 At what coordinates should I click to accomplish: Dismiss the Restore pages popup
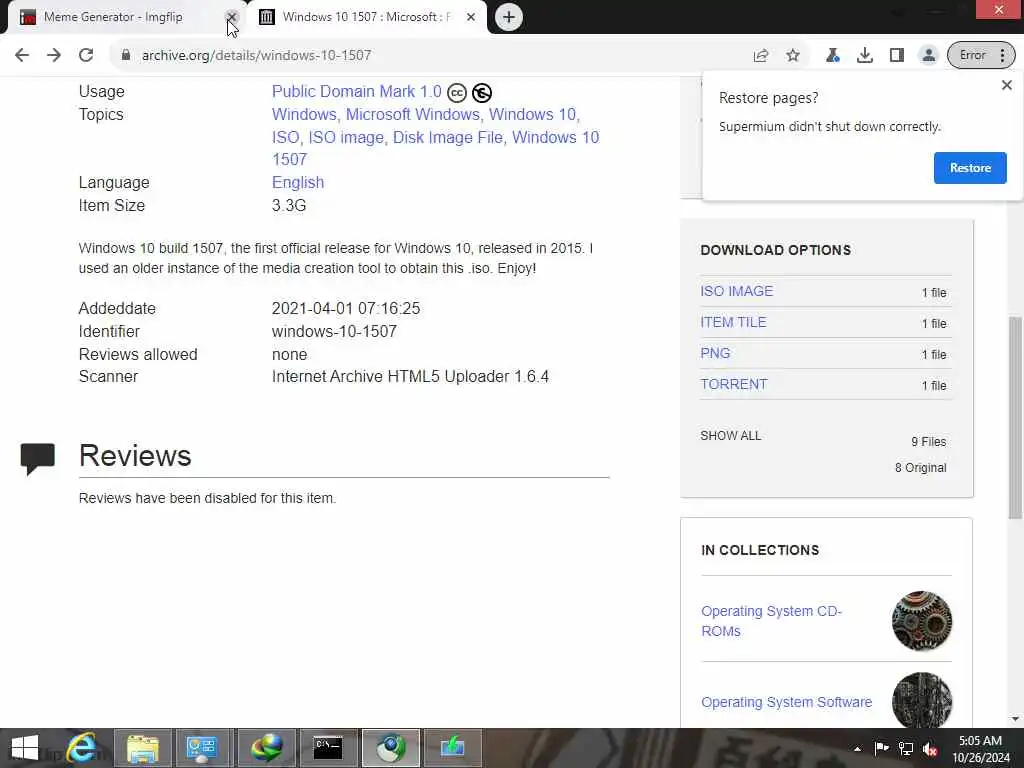[x=1007, y=85]
